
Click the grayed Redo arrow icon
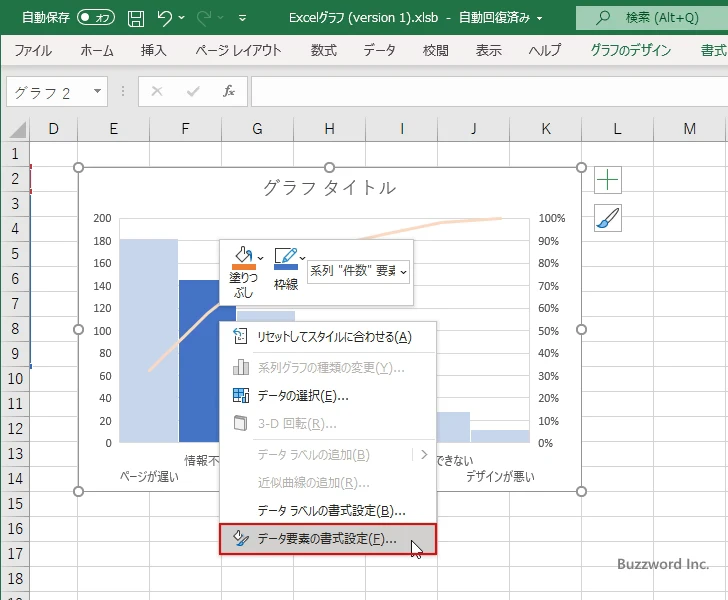point(204,18)
